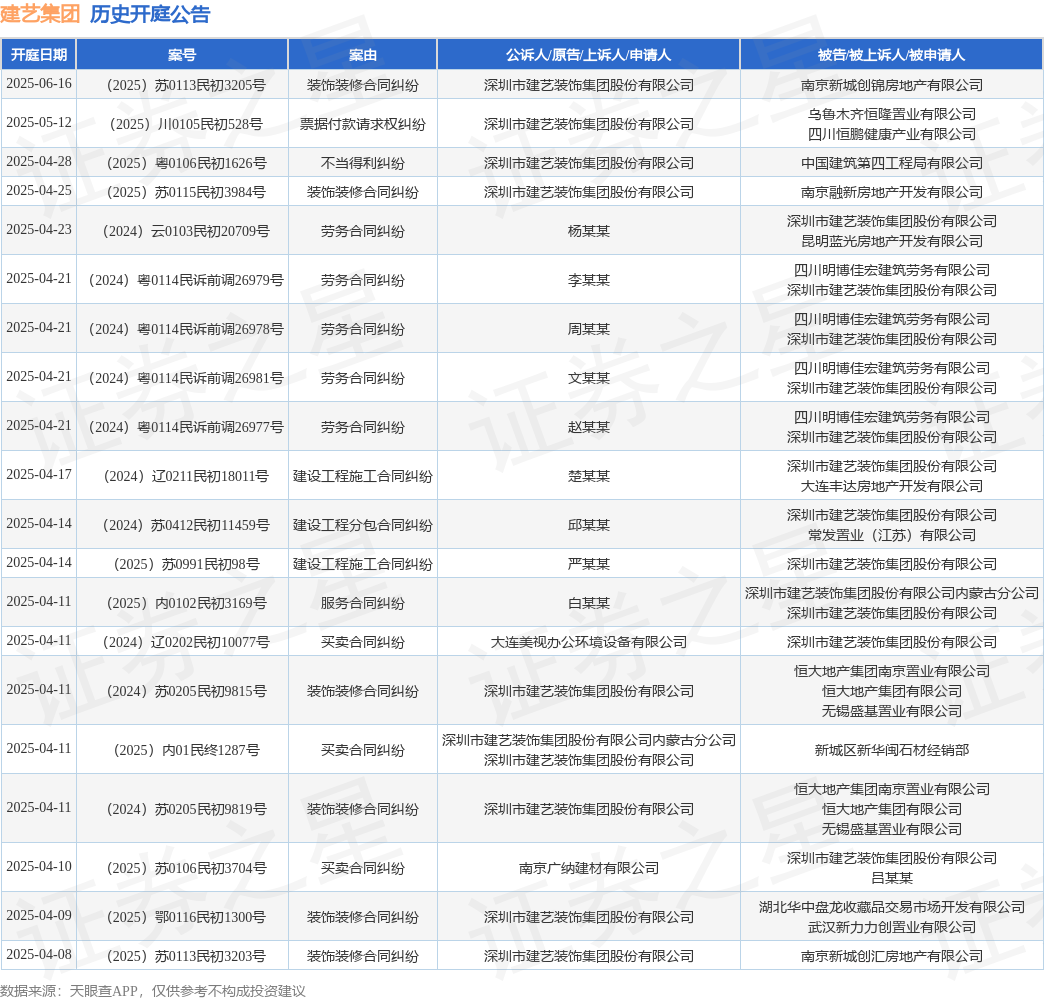Click plaintiff 邱某某
The image size is (1044, 1000).
coord(589,525)
